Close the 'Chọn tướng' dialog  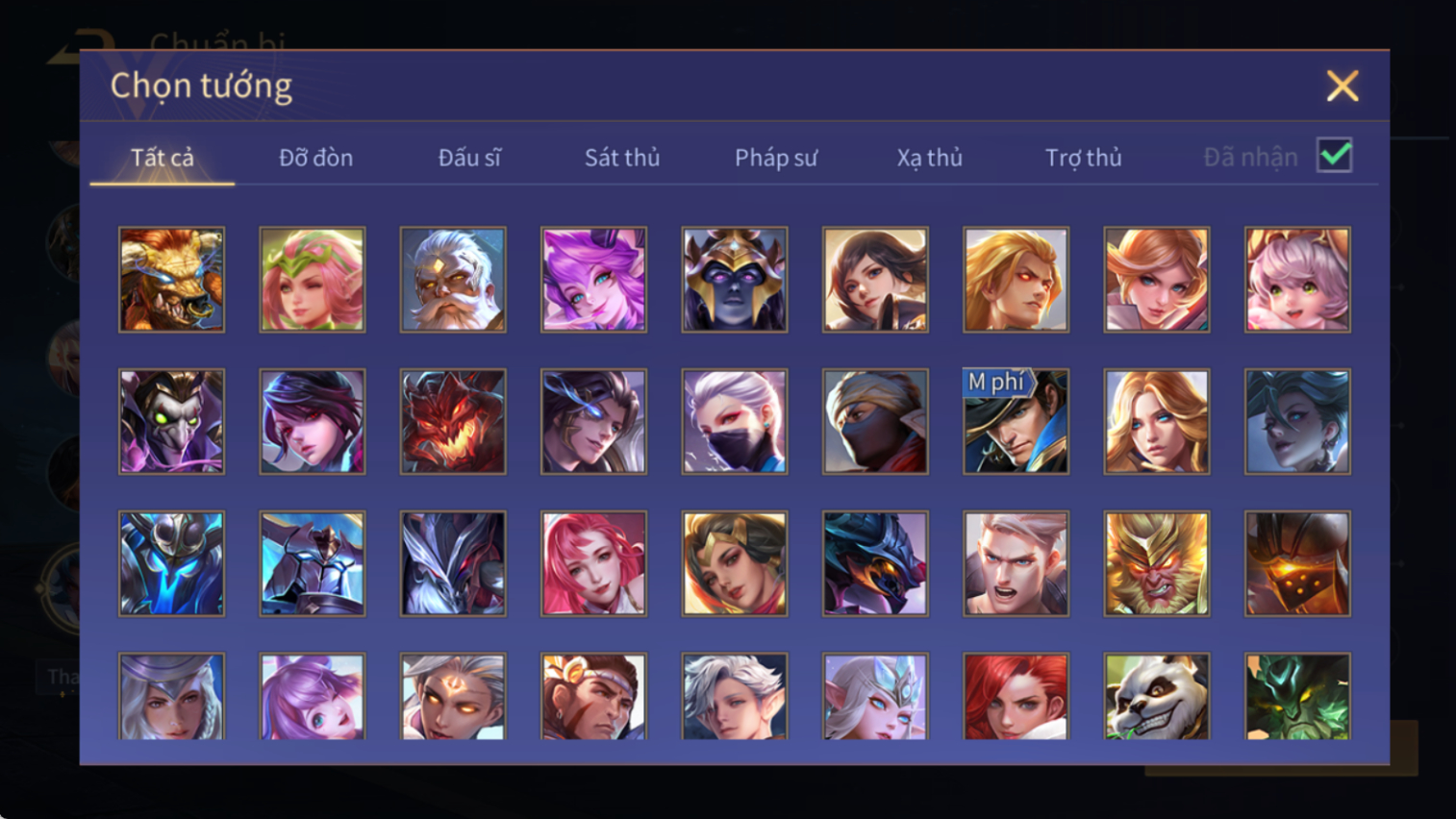1343,86
